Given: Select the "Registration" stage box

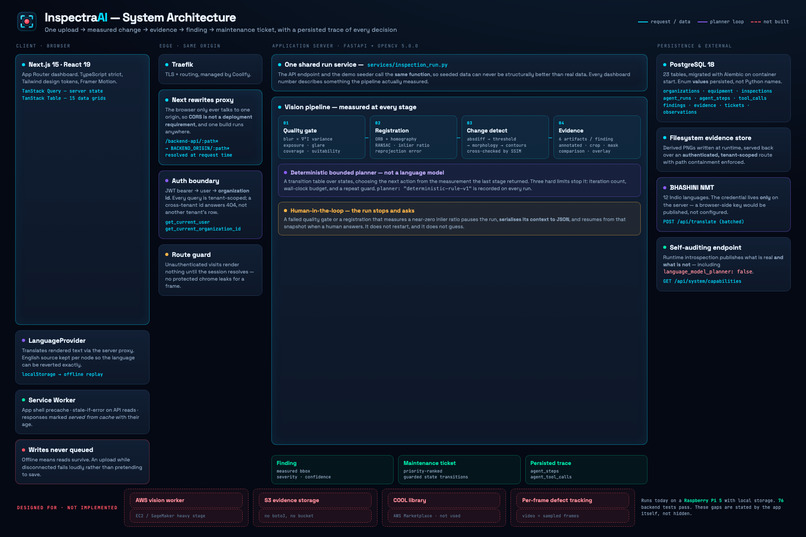Looking at the screenshot, I should pyautogui.click(x=413, y=137).
